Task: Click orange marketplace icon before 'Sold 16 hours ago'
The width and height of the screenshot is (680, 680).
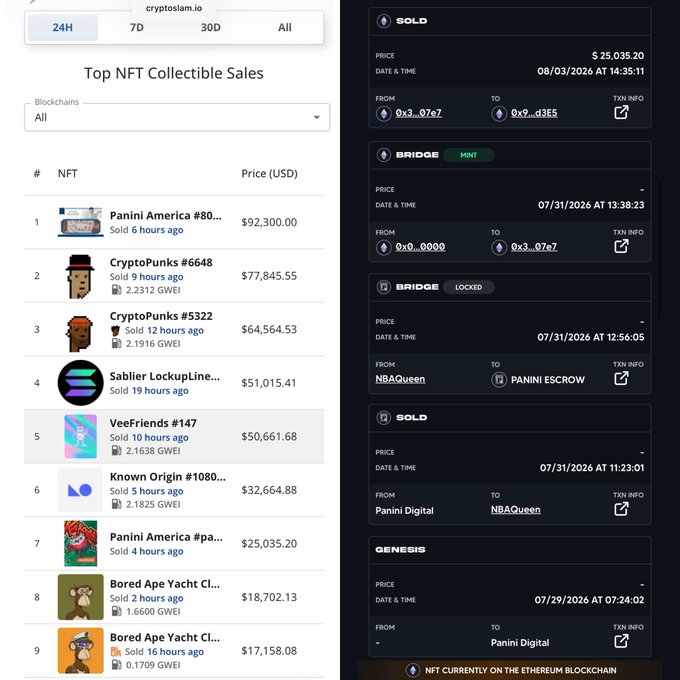Action: (116, 651)
